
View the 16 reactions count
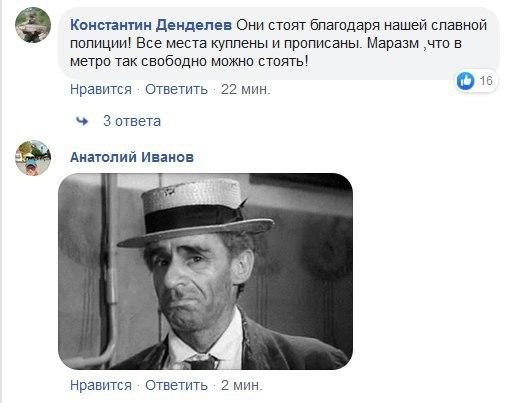pyautogui.click(x=486, y=81)
